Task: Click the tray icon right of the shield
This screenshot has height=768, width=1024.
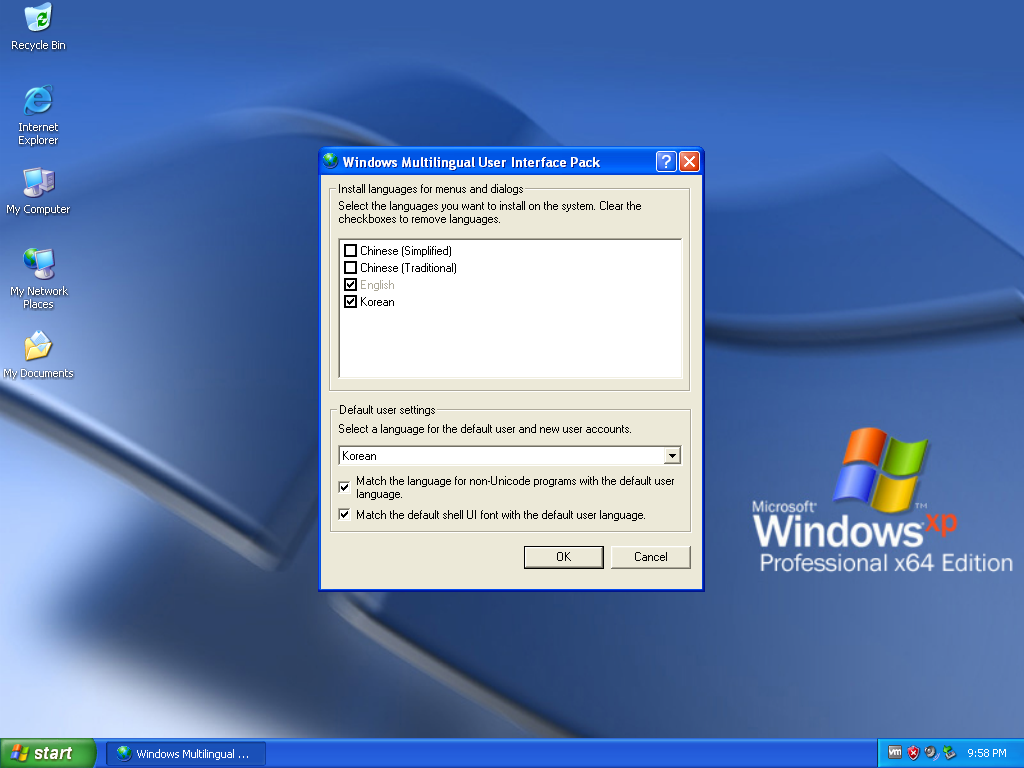Action: (931, 752)
